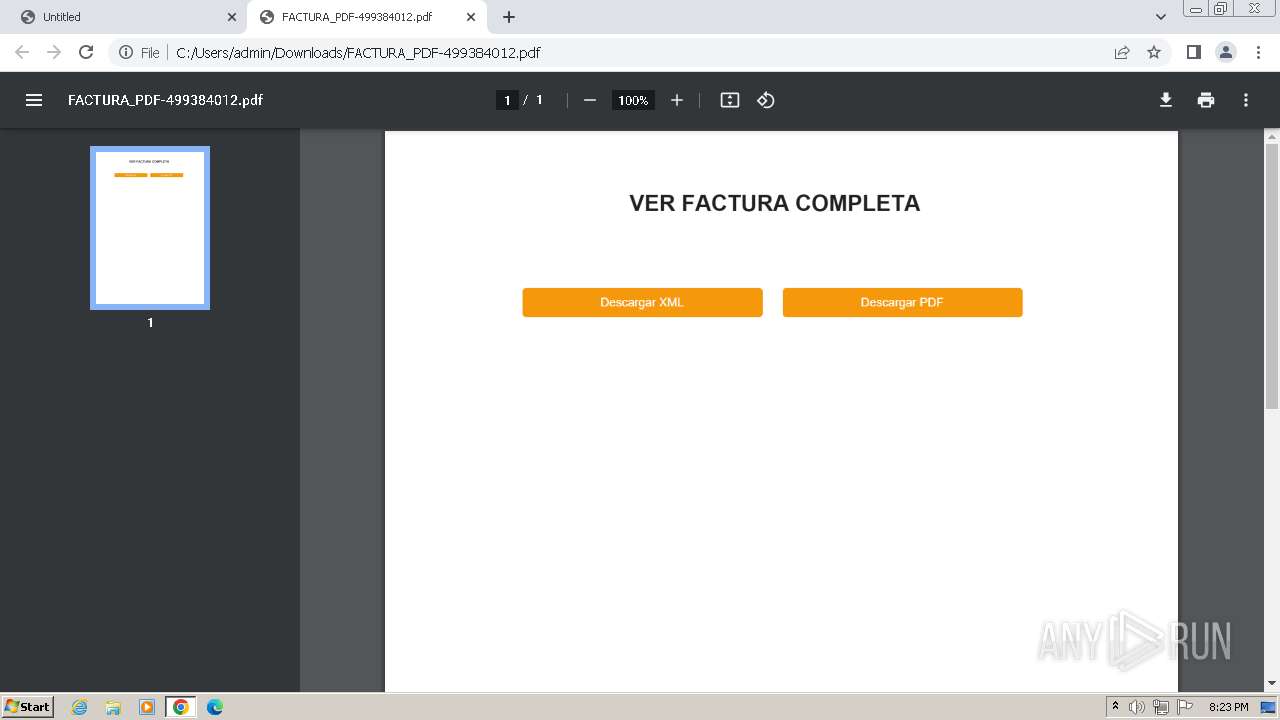Open the Windows Start menu

(28, 706)
